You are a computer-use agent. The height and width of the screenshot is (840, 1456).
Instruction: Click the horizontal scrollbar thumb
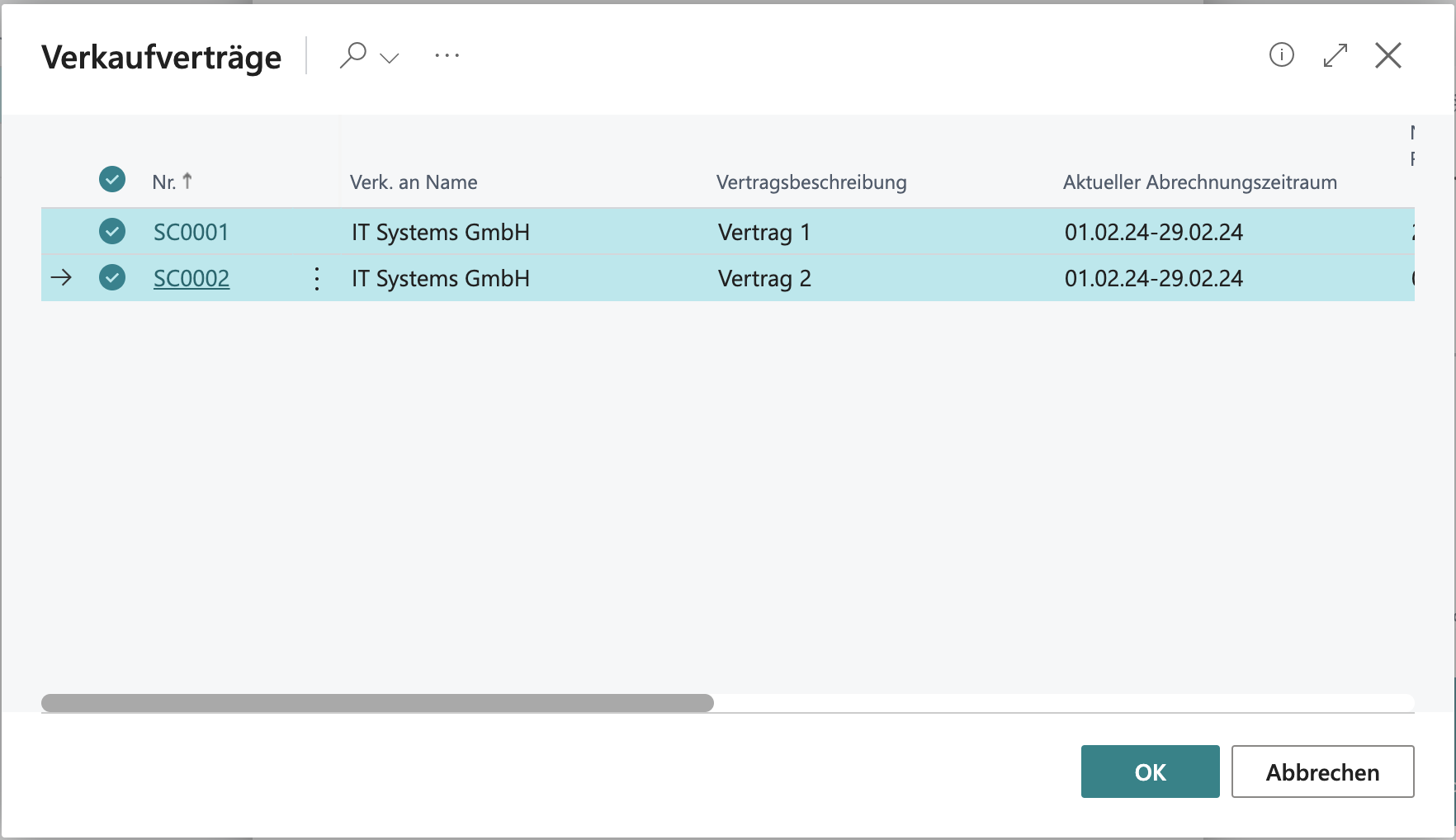pos(377,703)
